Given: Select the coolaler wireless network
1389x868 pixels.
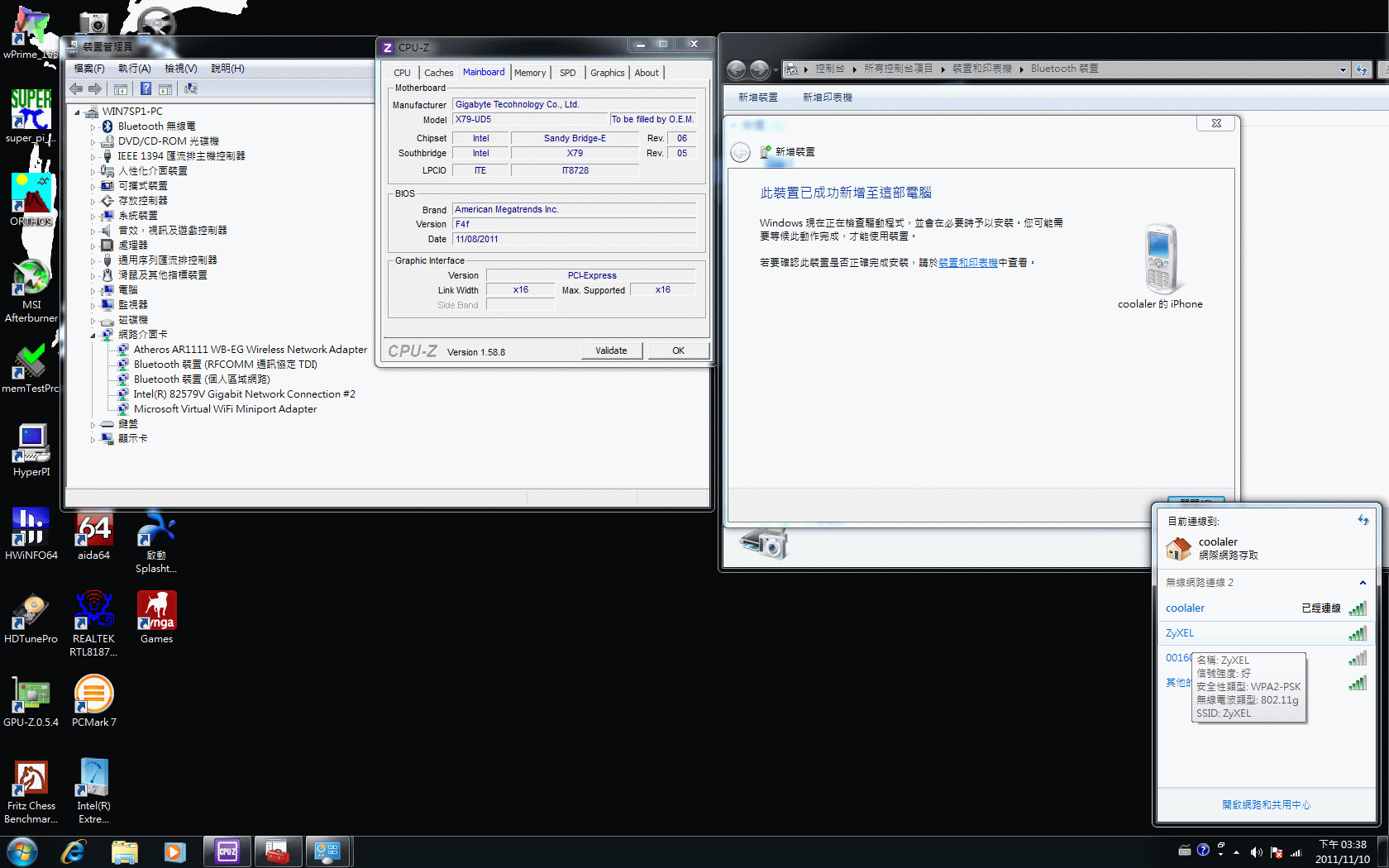Looking at the screenshot, I should [x=1266, y=608].
